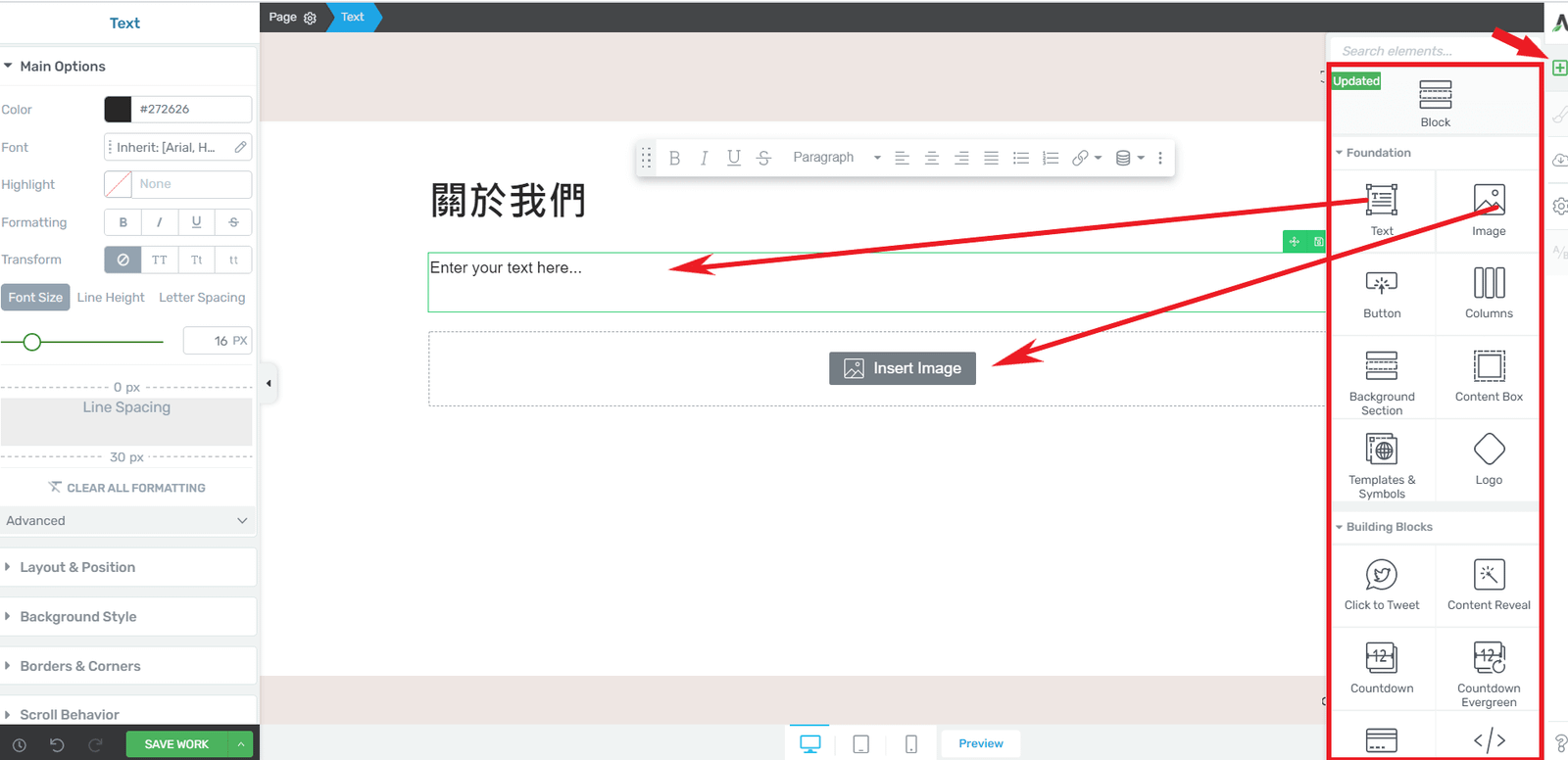Expand the Advanced options dropdown

tap(127, 521)
